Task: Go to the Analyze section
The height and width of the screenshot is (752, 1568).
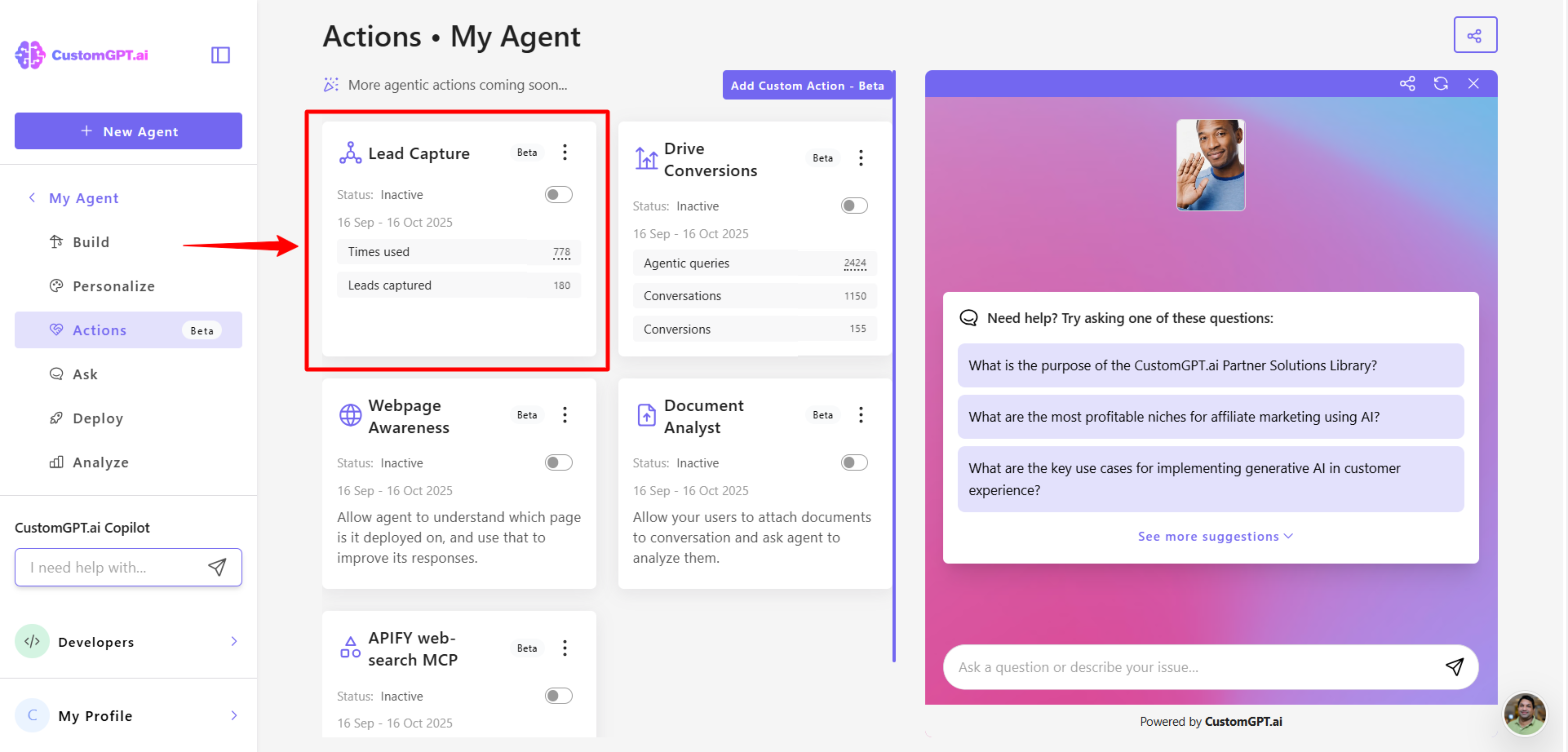Action: tap(101, 462)
